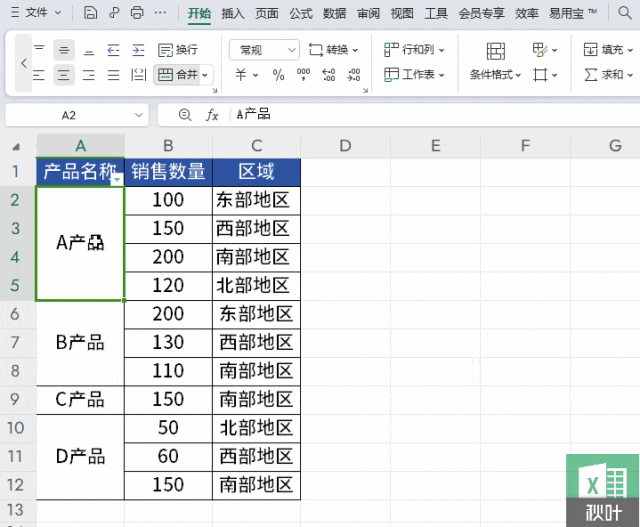Align text to the right
This screenshot has height=527, width=640.
click(x=89, y=75)
